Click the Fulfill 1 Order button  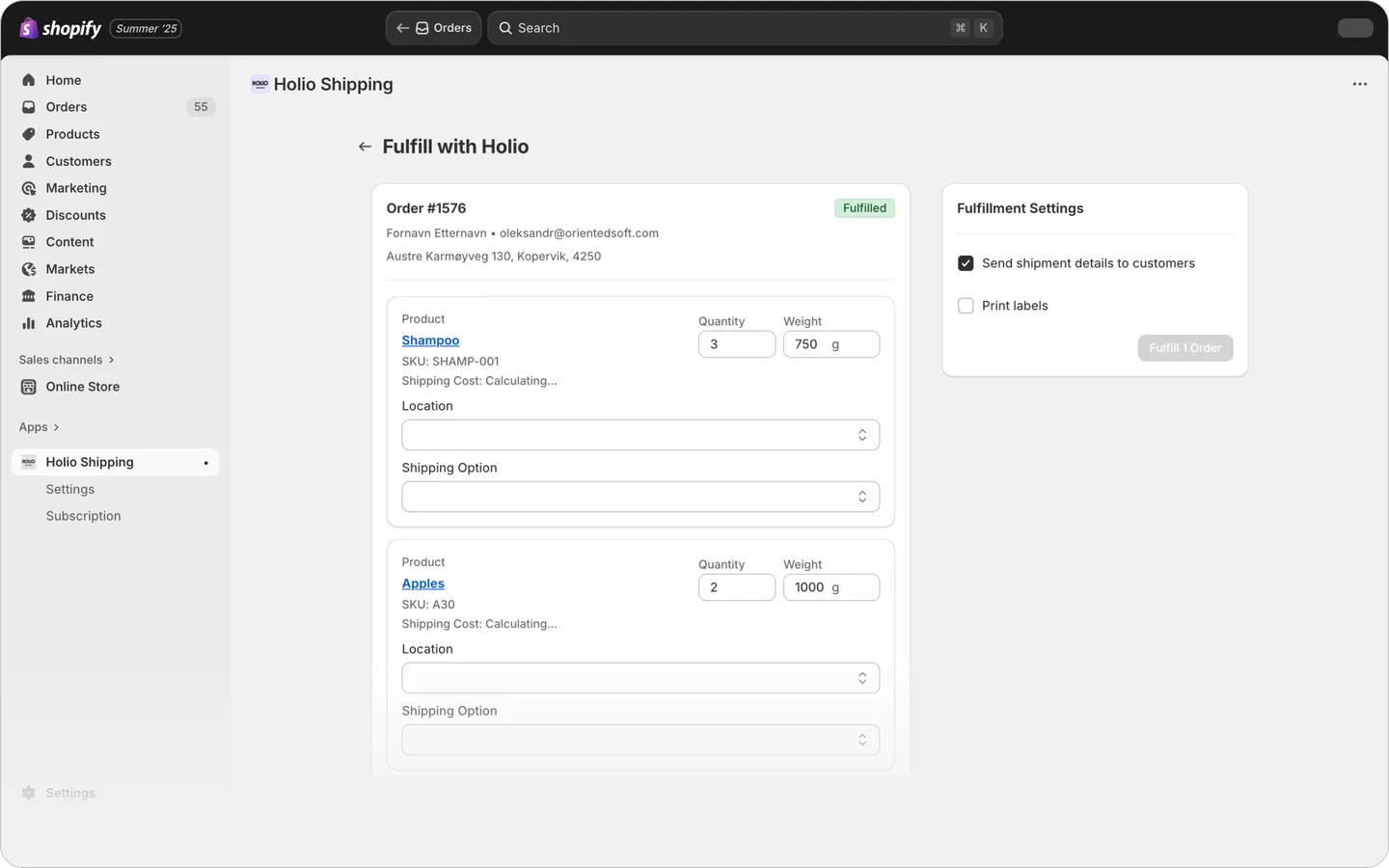click(1185, 348)
